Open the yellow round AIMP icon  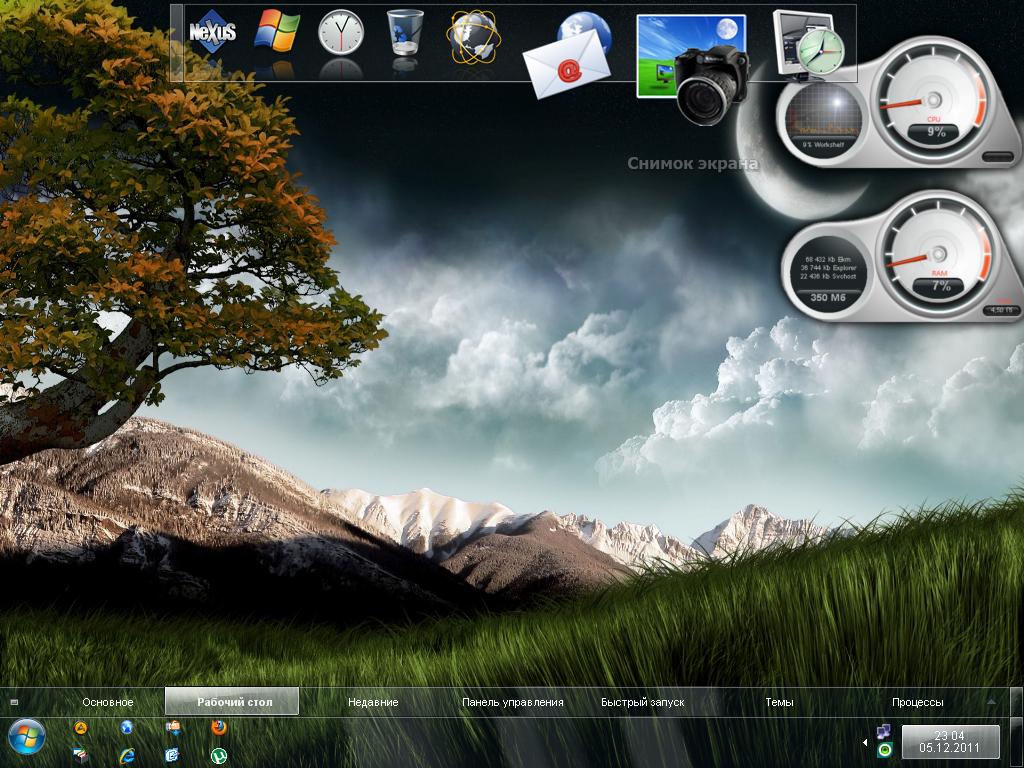point(80,727)
